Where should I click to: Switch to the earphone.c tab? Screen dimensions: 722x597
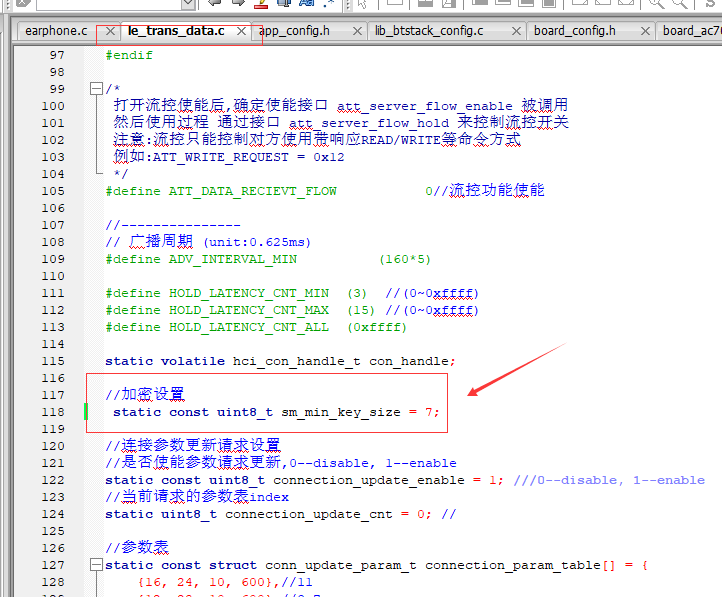tap(56, 31)
